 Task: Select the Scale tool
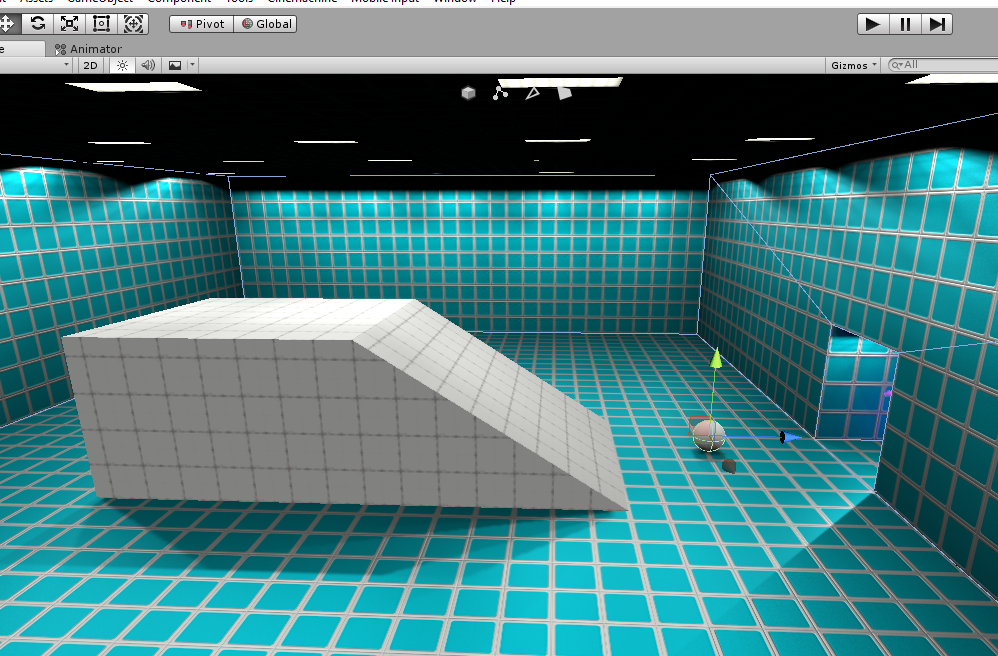point(68,22)
